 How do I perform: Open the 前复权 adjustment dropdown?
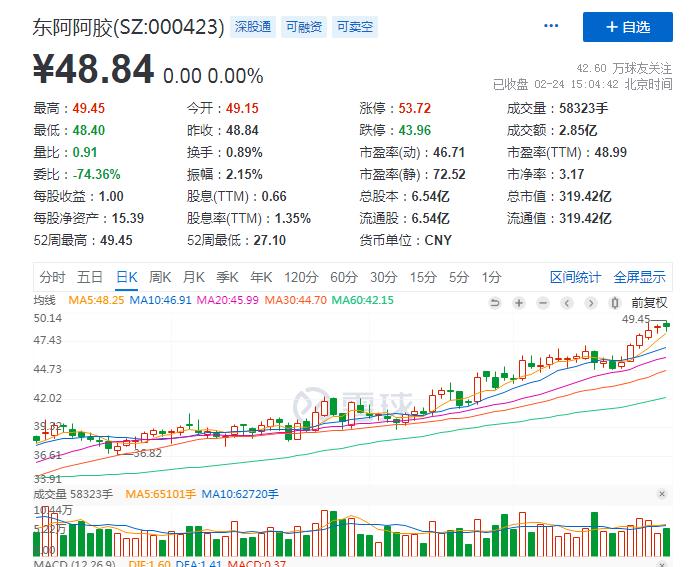tap(649, 303)
